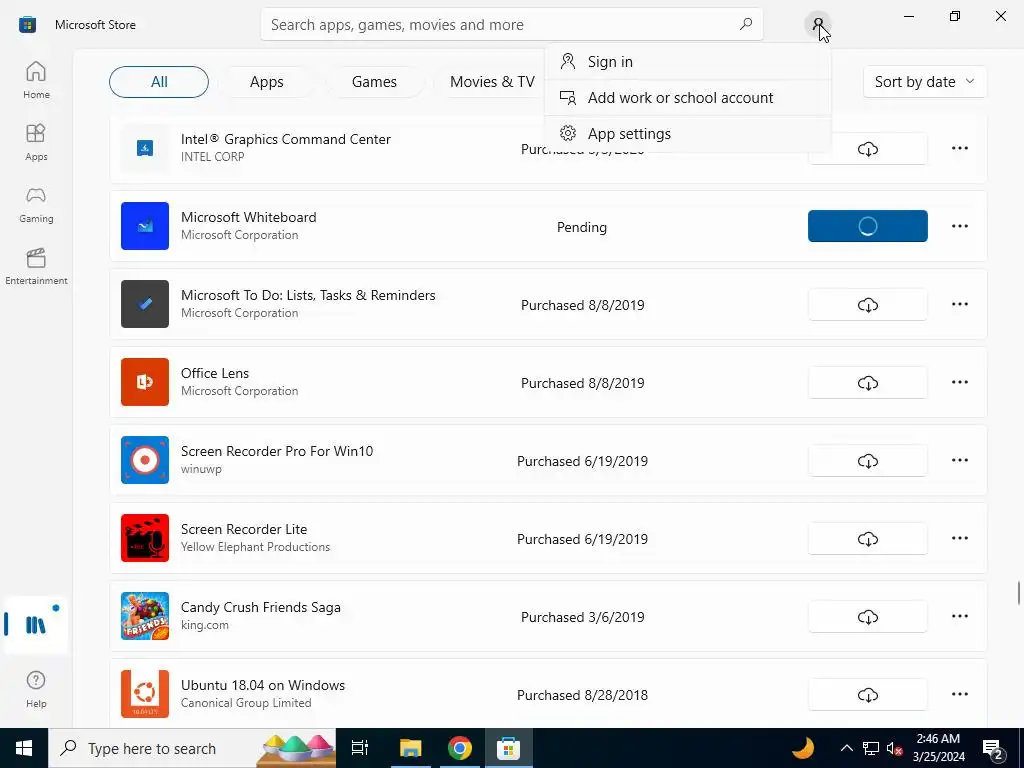Show hidden system tray icons
1024x768 pixels.
coord(846,748)
